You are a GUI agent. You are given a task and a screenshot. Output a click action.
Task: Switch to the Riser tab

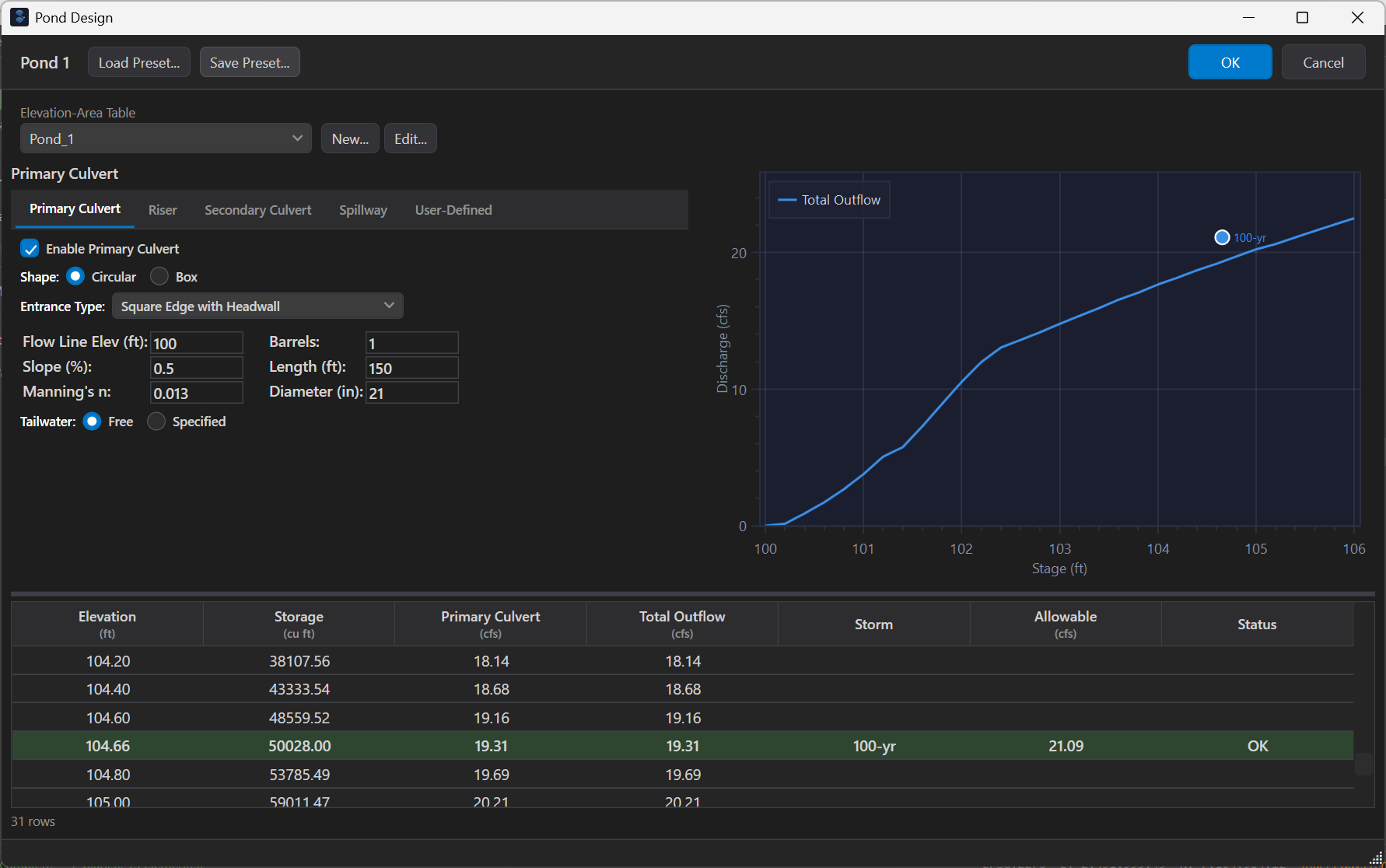click(163, 210)
